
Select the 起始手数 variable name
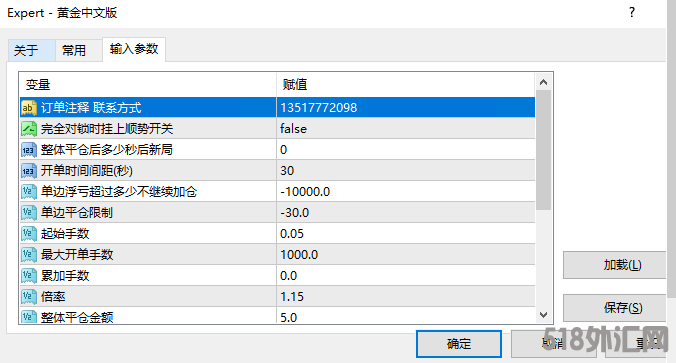[x=65, y=234]
